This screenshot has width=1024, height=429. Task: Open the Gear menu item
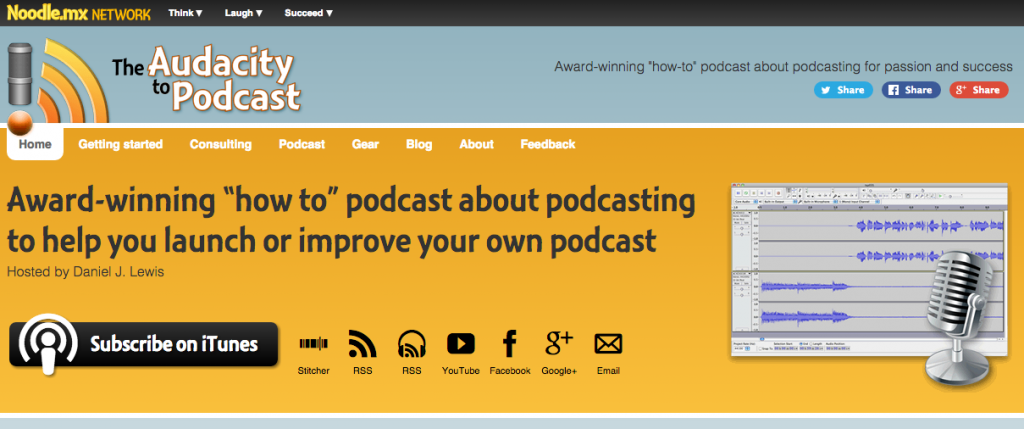365,144
